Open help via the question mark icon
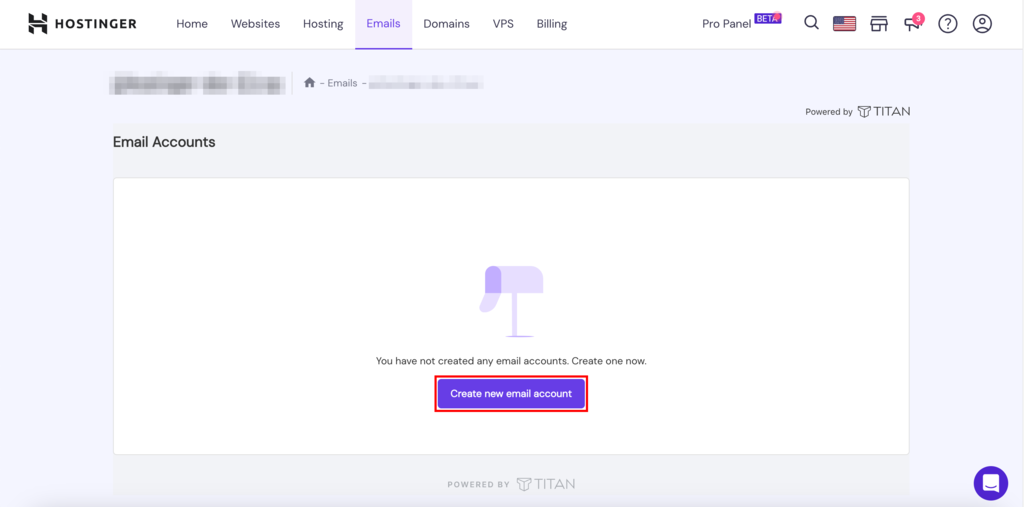Viewport: 1024px width, 507px height. [947, 23]
